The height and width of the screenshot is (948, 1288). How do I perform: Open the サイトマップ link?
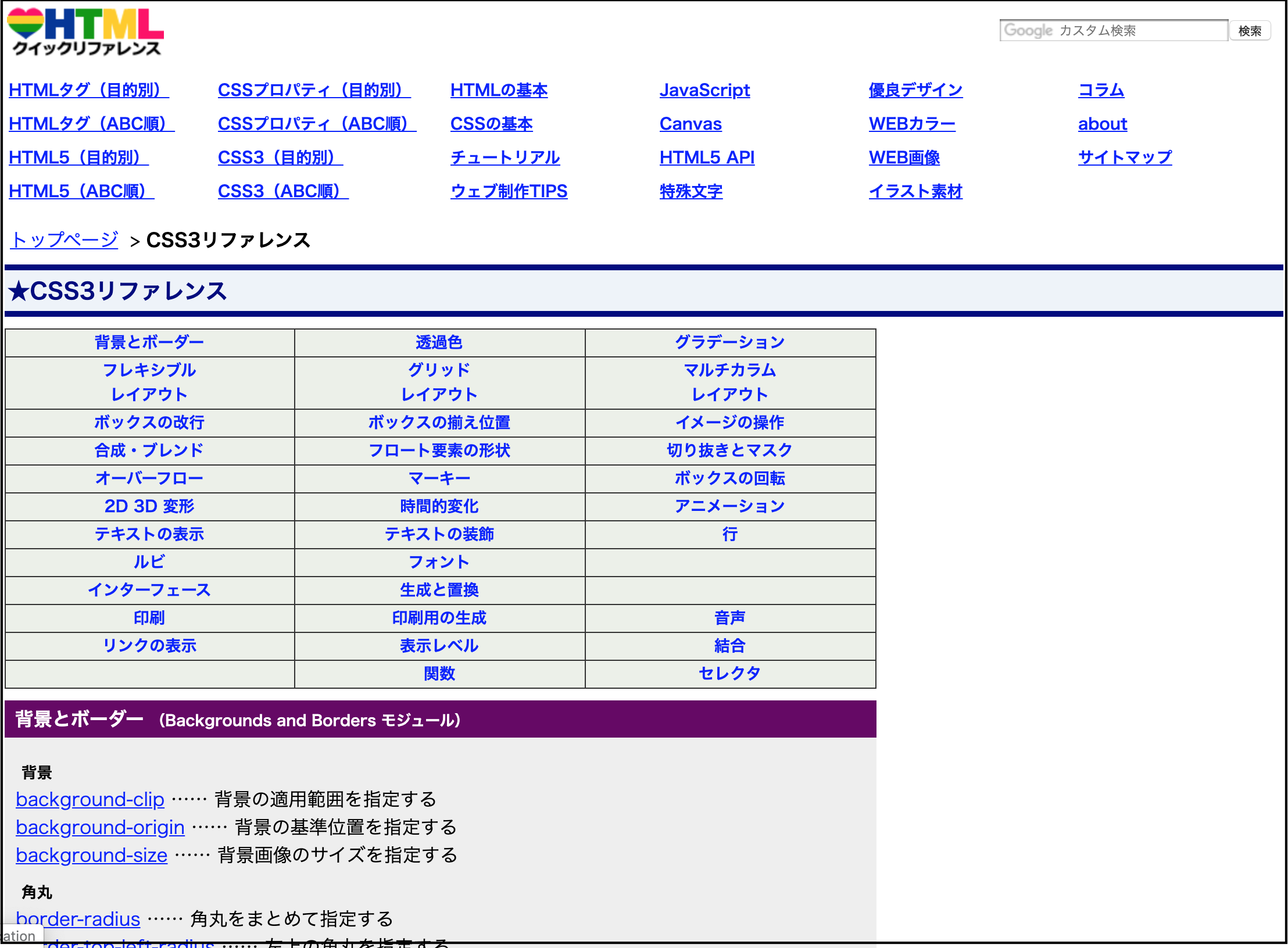tap(1125, 158)
